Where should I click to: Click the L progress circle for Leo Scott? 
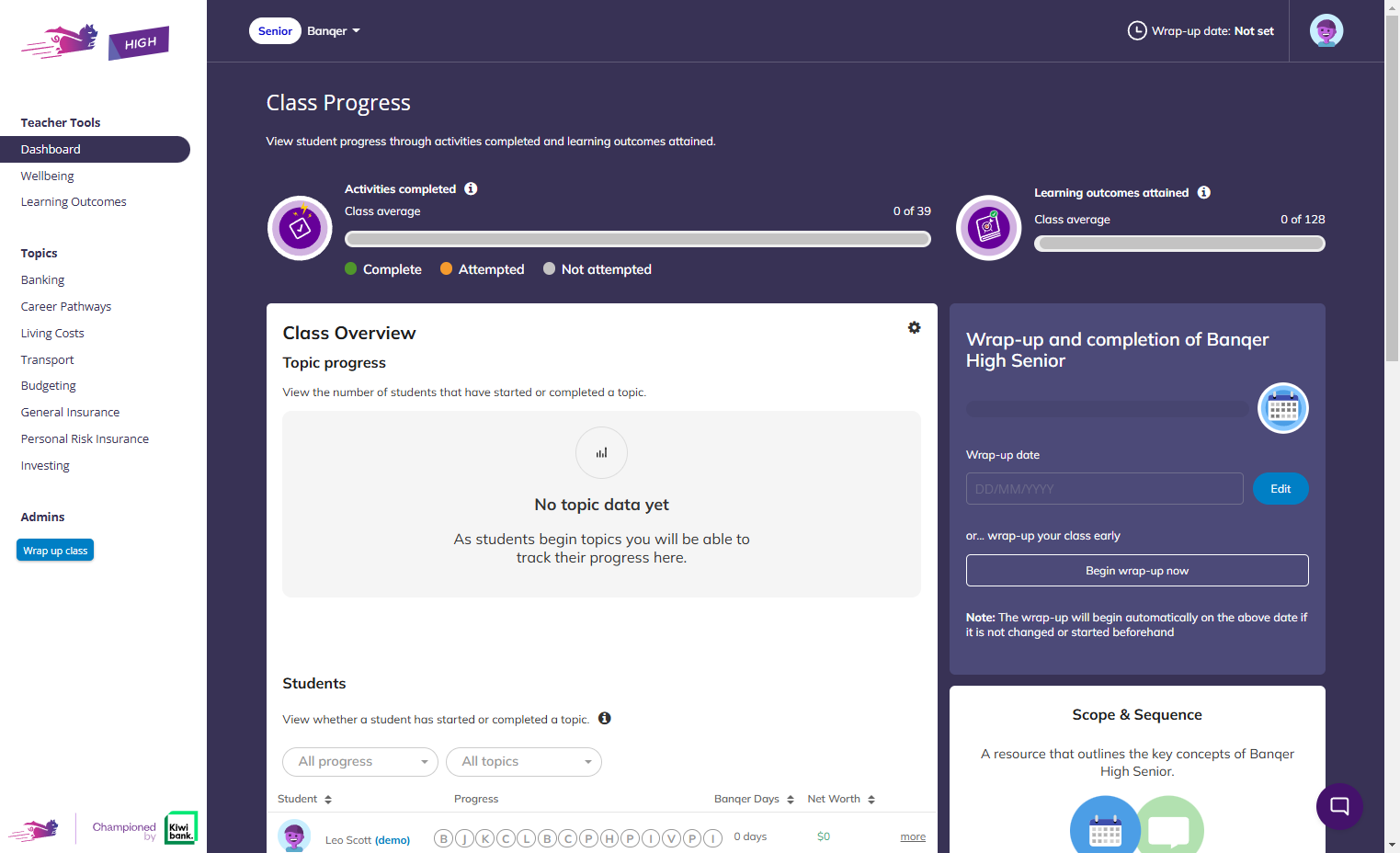tap(526, 838)
